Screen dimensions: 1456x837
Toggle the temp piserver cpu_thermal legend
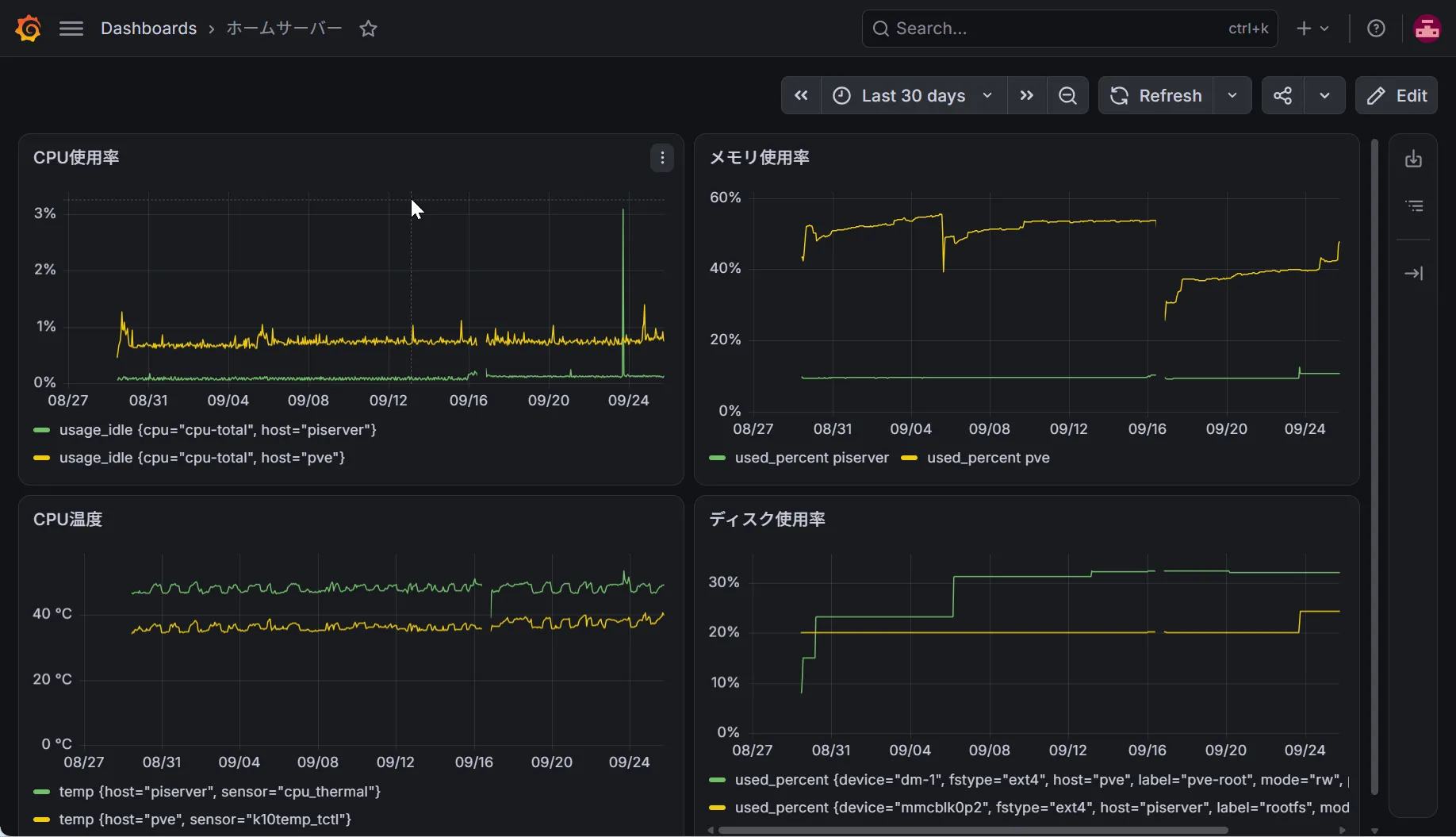[220, 792]
